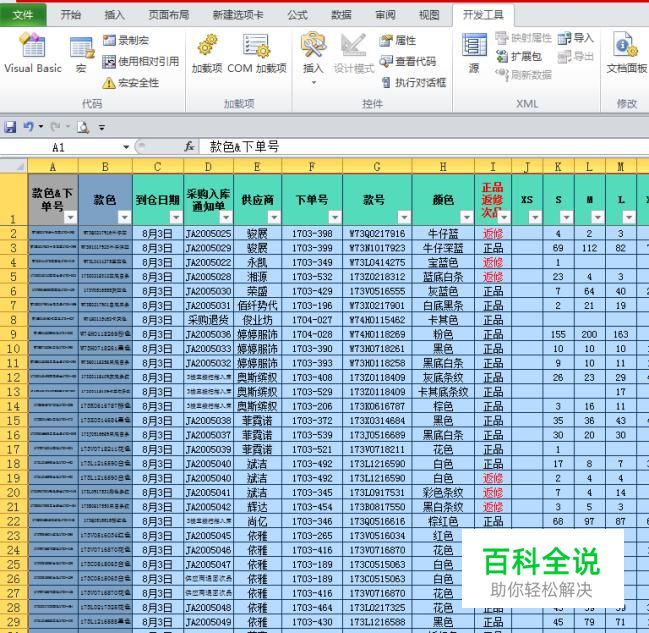
Task: Open the 宏 macros dialog
Action: point(82,55)
